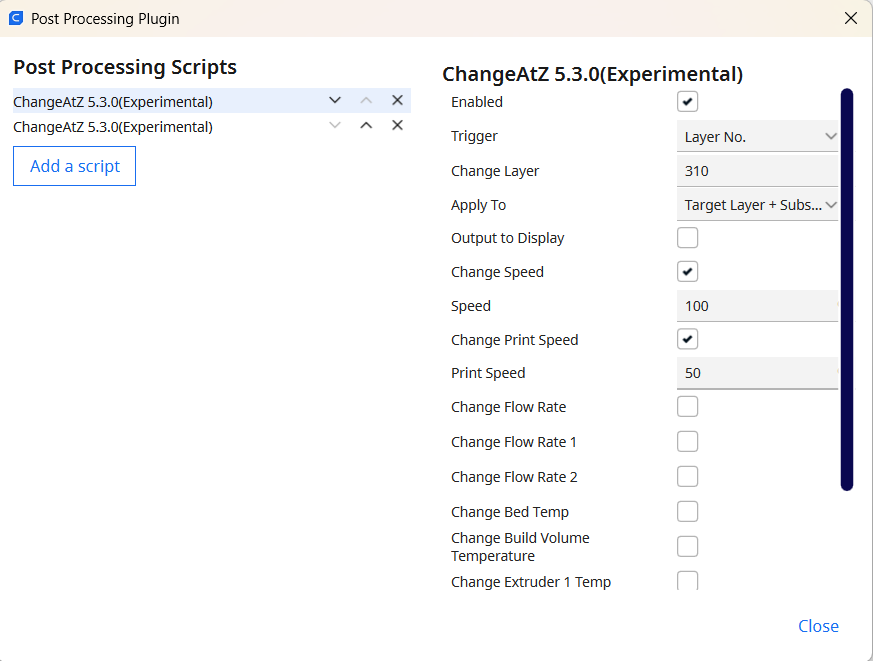873x661 pixels.
Task: Click the Change Layer input field
Action: click(x=757, y=170)
